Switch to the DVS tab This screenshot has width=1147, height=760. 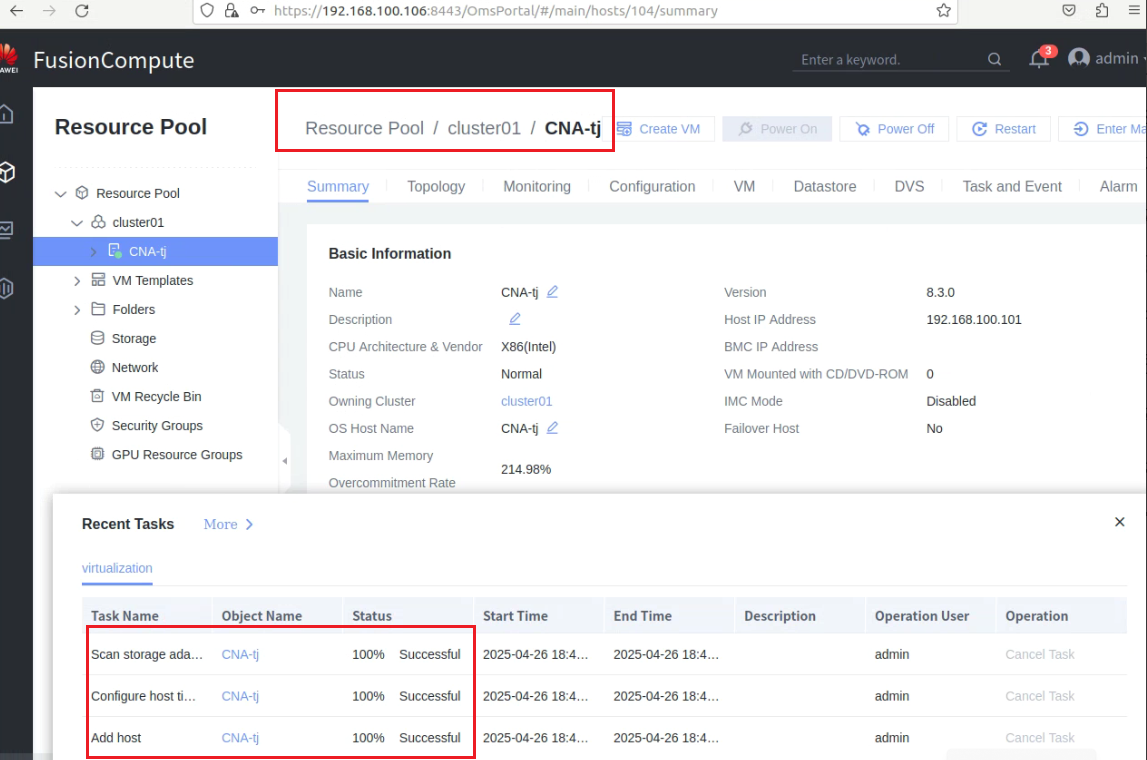[x=909, y=187]
